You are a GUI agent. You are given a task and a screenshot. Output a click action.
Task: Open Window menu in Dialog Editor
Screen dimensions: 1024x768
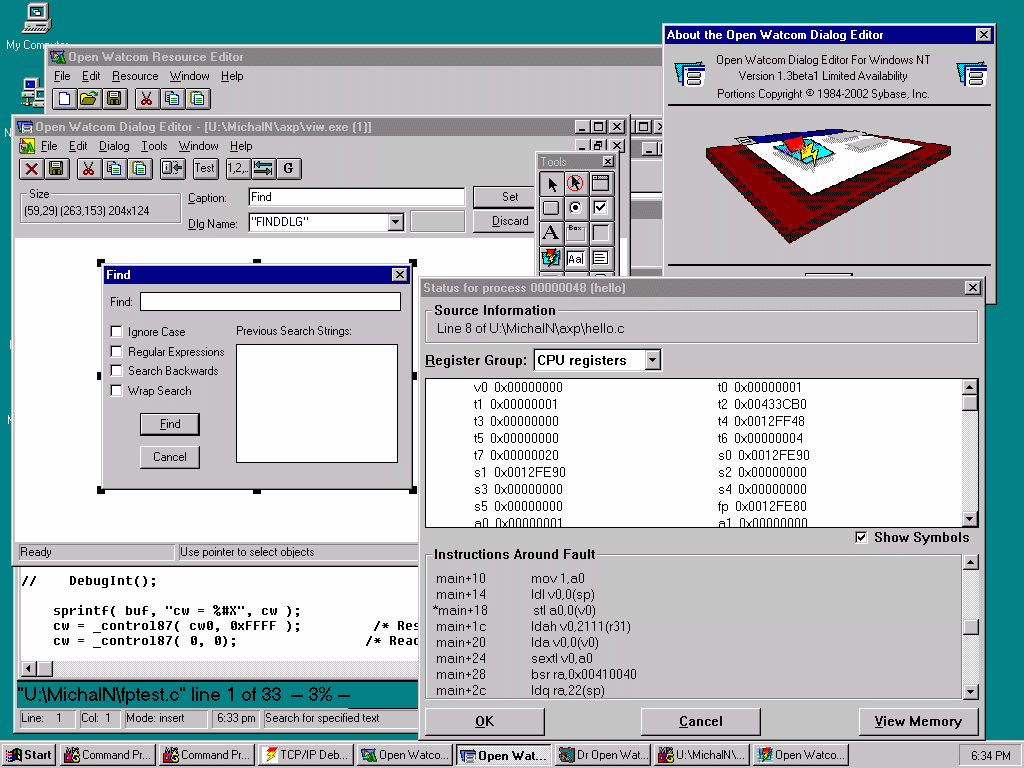(199, 146)
